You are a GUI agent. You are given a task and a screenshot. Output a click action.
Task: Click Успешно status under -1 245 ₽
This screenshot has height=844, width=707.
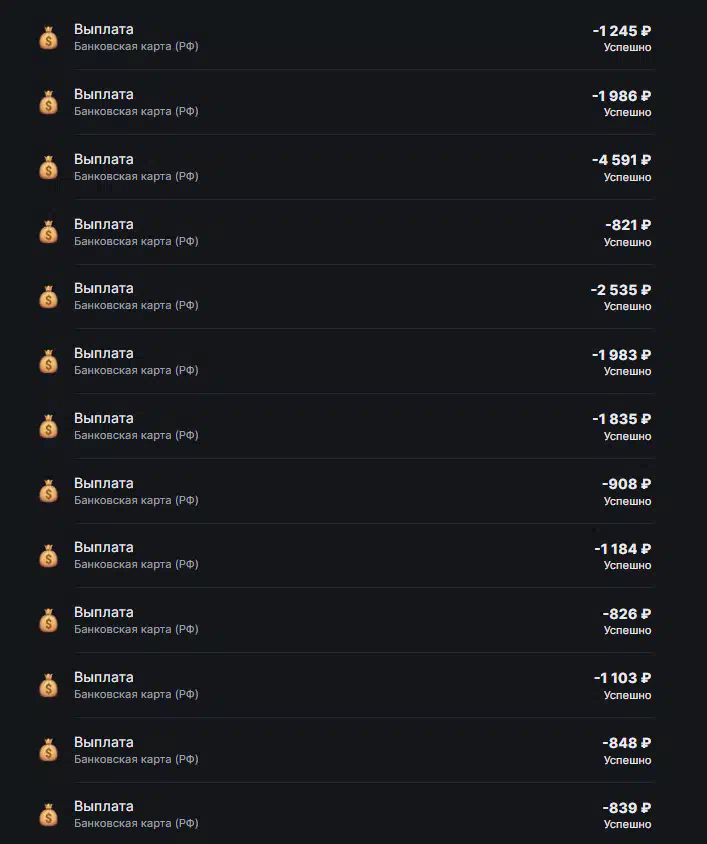[x=627, y=47]
